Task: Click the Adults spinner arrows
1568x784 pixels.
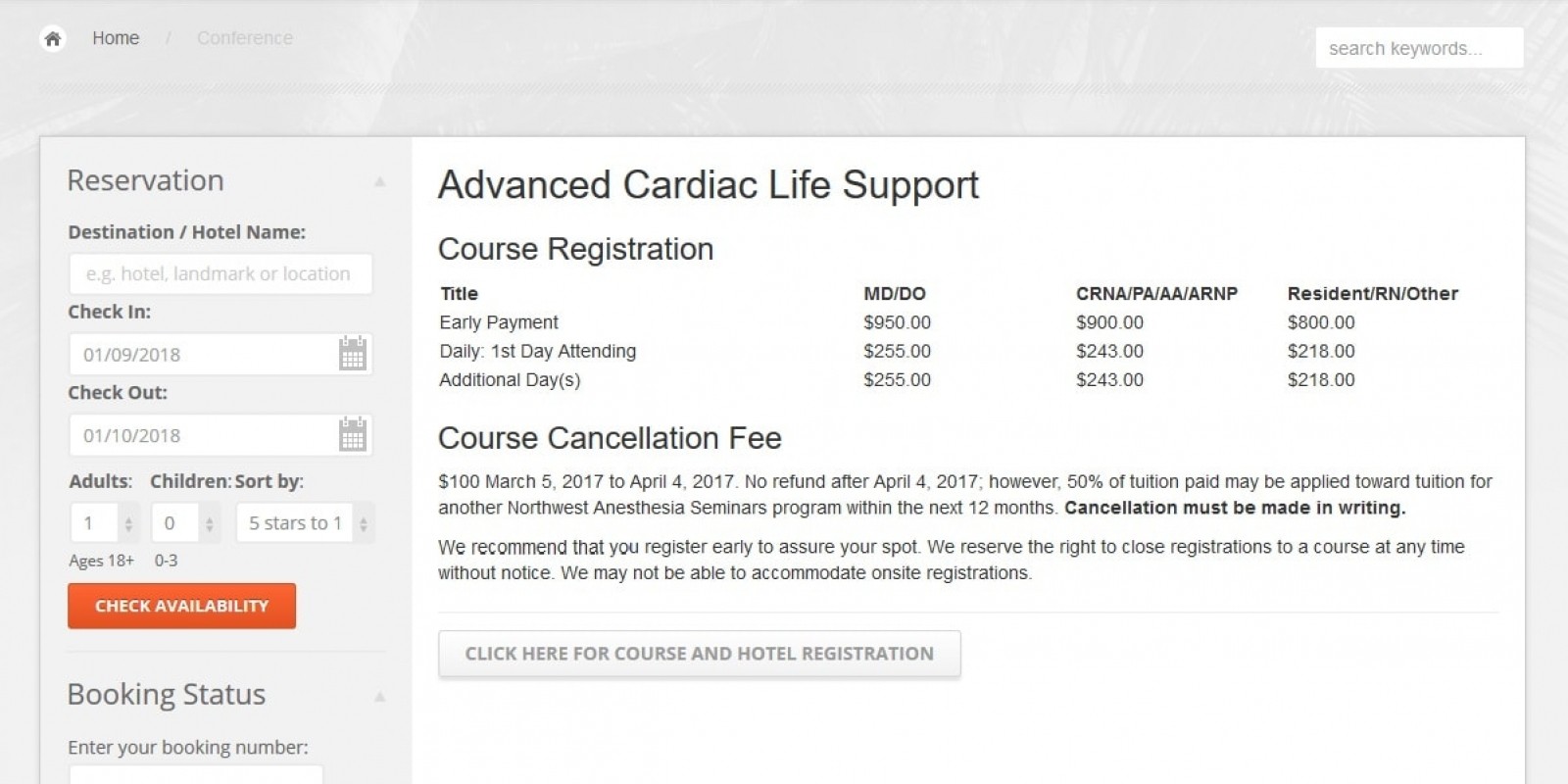Action: [x=128, y=523]
